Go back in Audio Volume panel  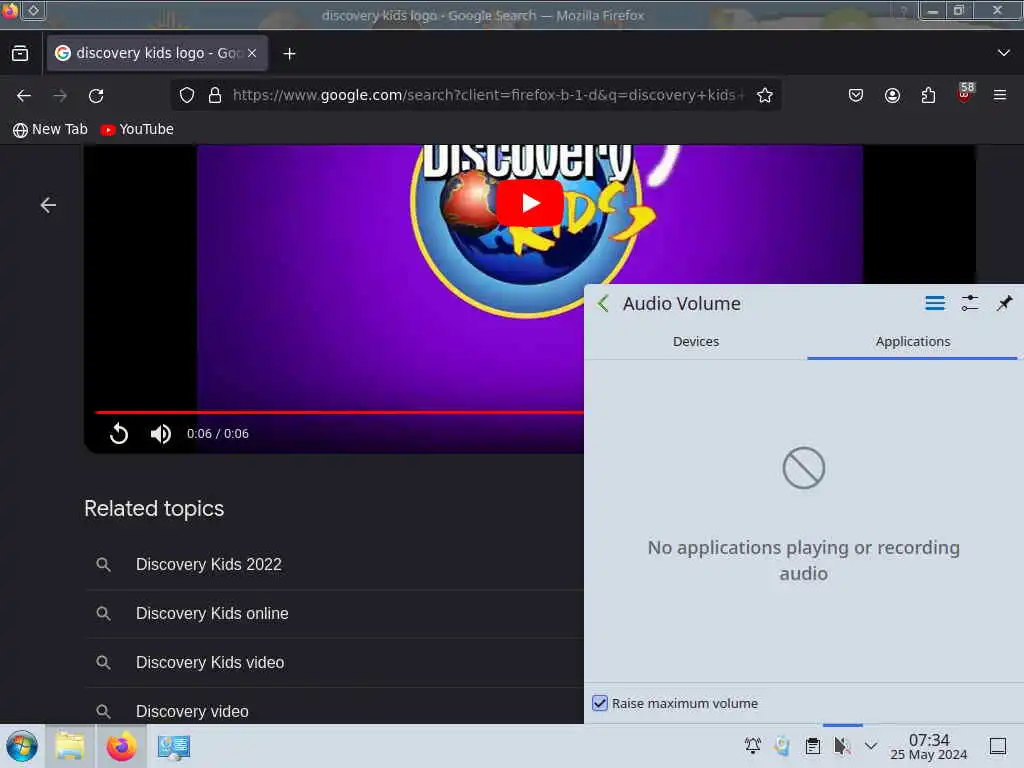tap(603, 304)
